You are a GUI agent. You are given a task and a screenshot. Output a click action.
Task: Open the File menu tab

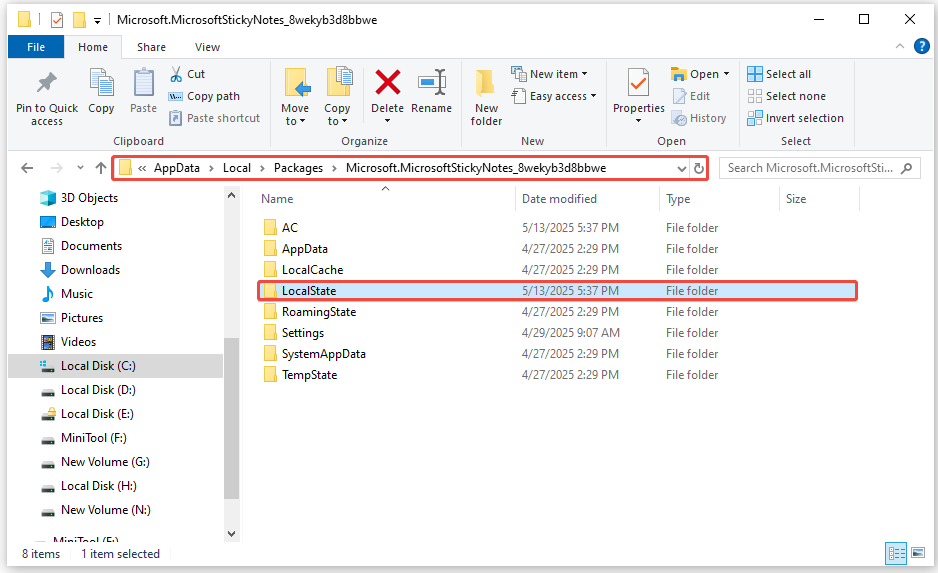click(x=36, y=47)
